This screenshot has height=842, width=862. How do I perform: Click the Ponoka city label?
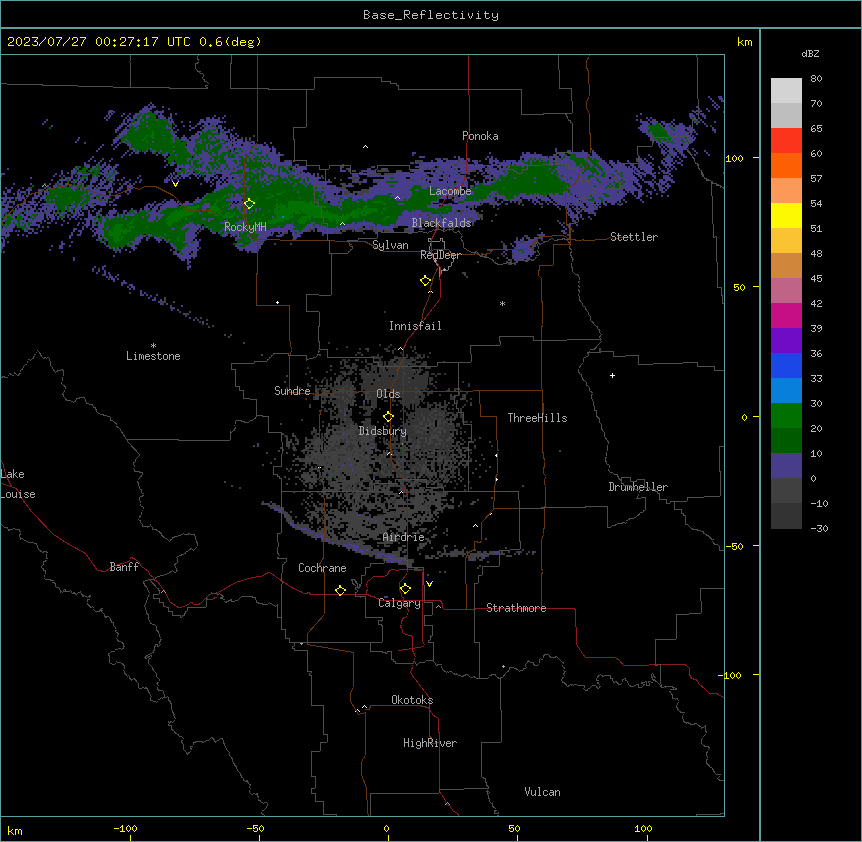click(x=480, y=136)
